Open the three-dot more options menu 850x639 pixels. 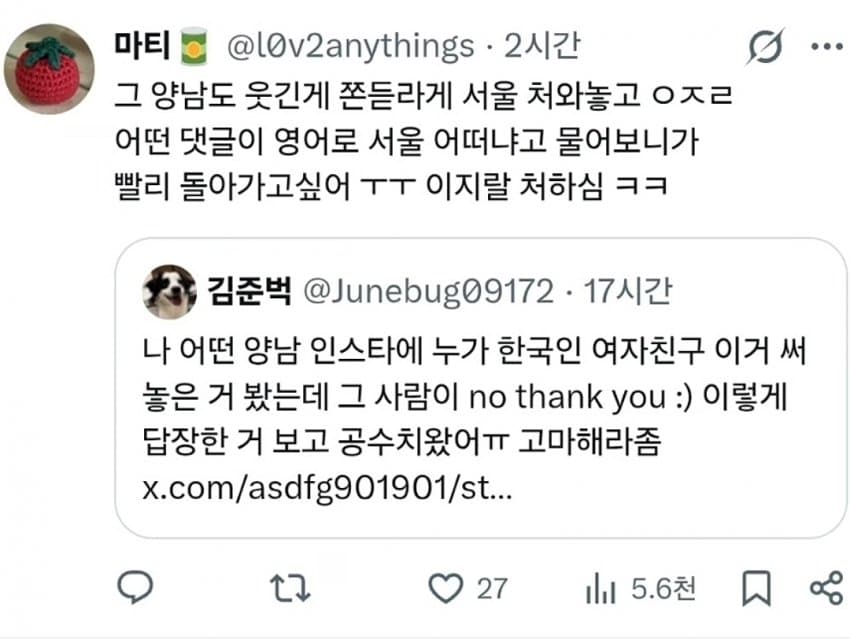[827, 47]
